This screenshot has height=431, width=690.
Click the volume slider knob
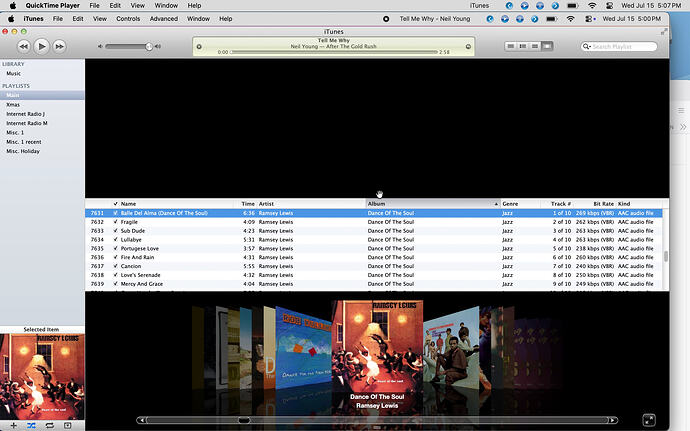click(x=149, y=46)
